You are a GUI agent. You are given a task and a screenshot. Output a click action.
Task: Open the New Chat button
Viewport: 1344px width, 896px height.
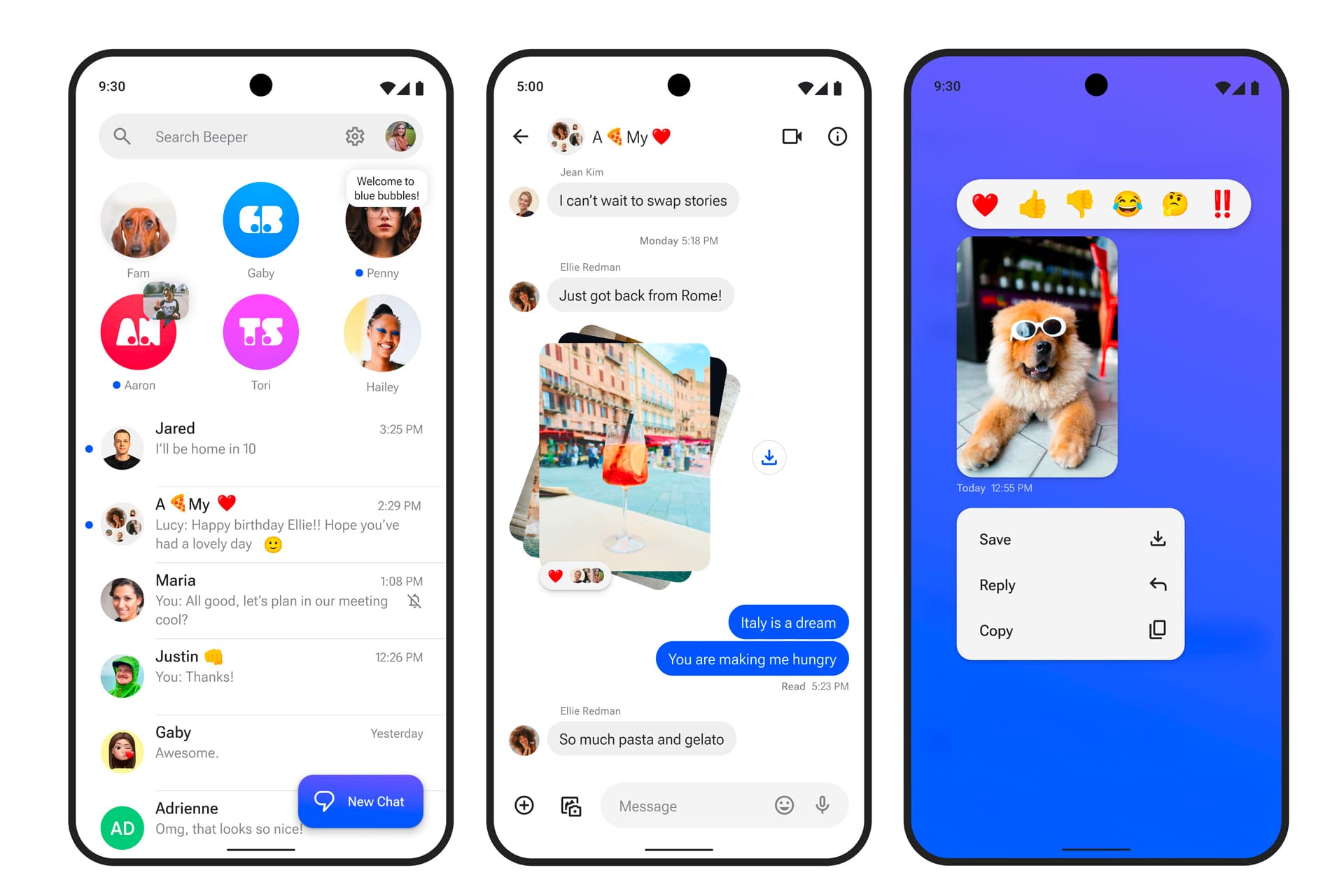[360, 800]
